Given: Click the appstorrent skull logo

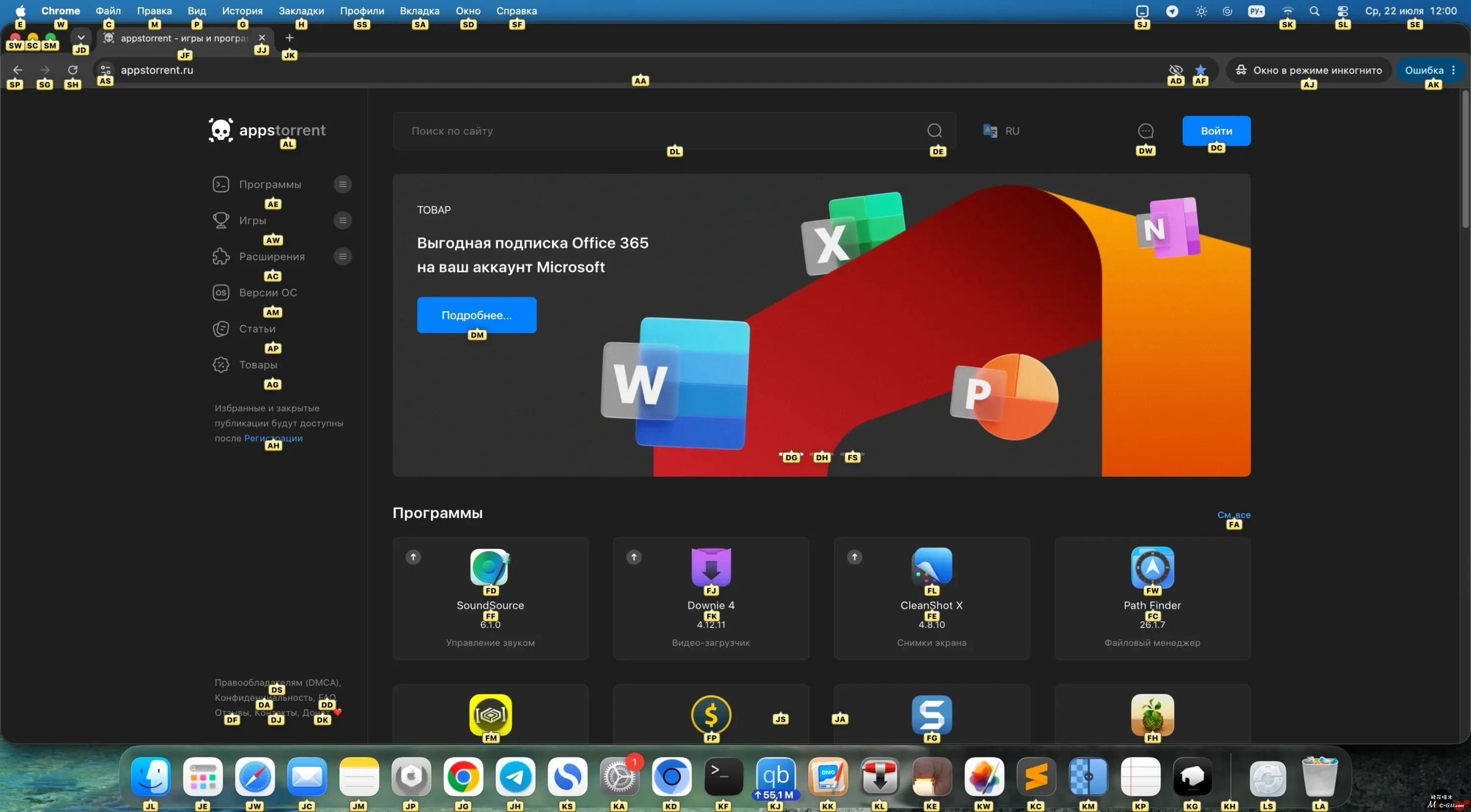Looking at the screenshot, I should [x=221, y=130].
